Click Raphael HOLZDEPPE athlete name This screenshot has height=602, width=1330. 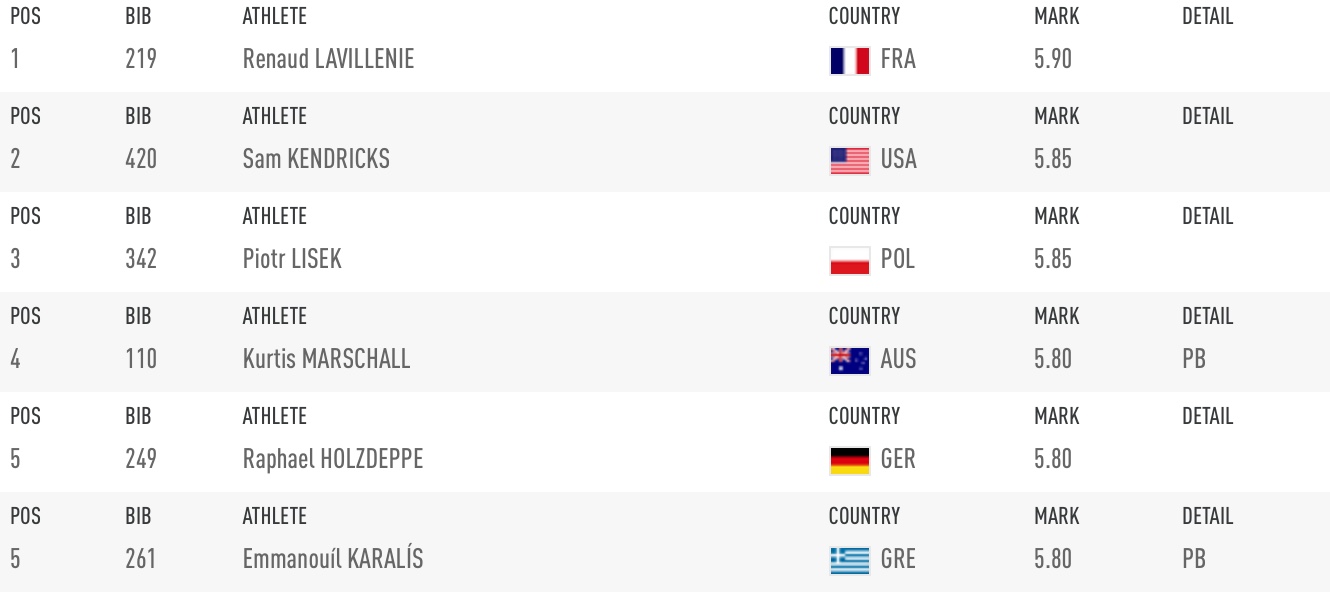coord(333,459)
